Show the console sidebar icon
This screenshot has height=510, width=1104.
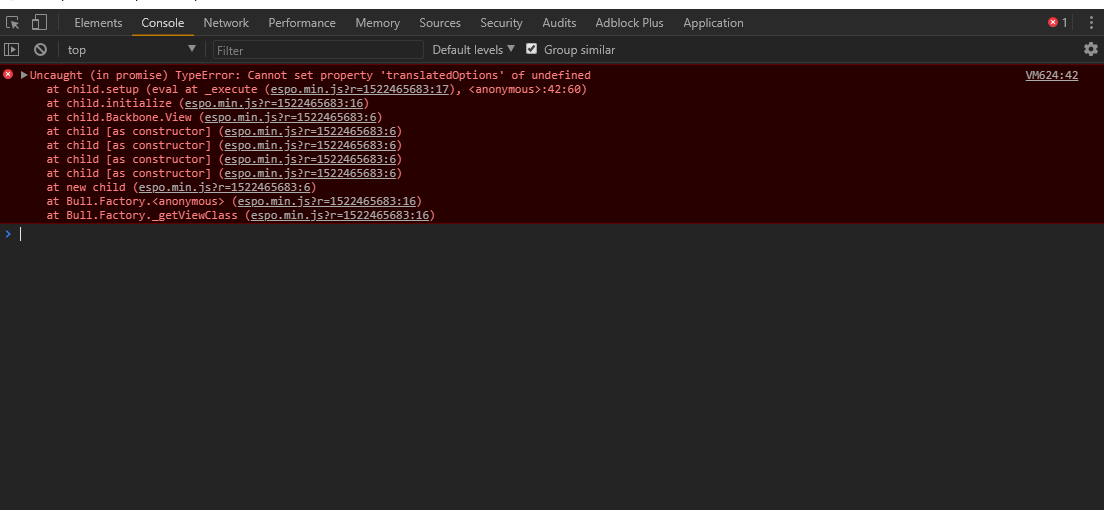coord(12,49)
